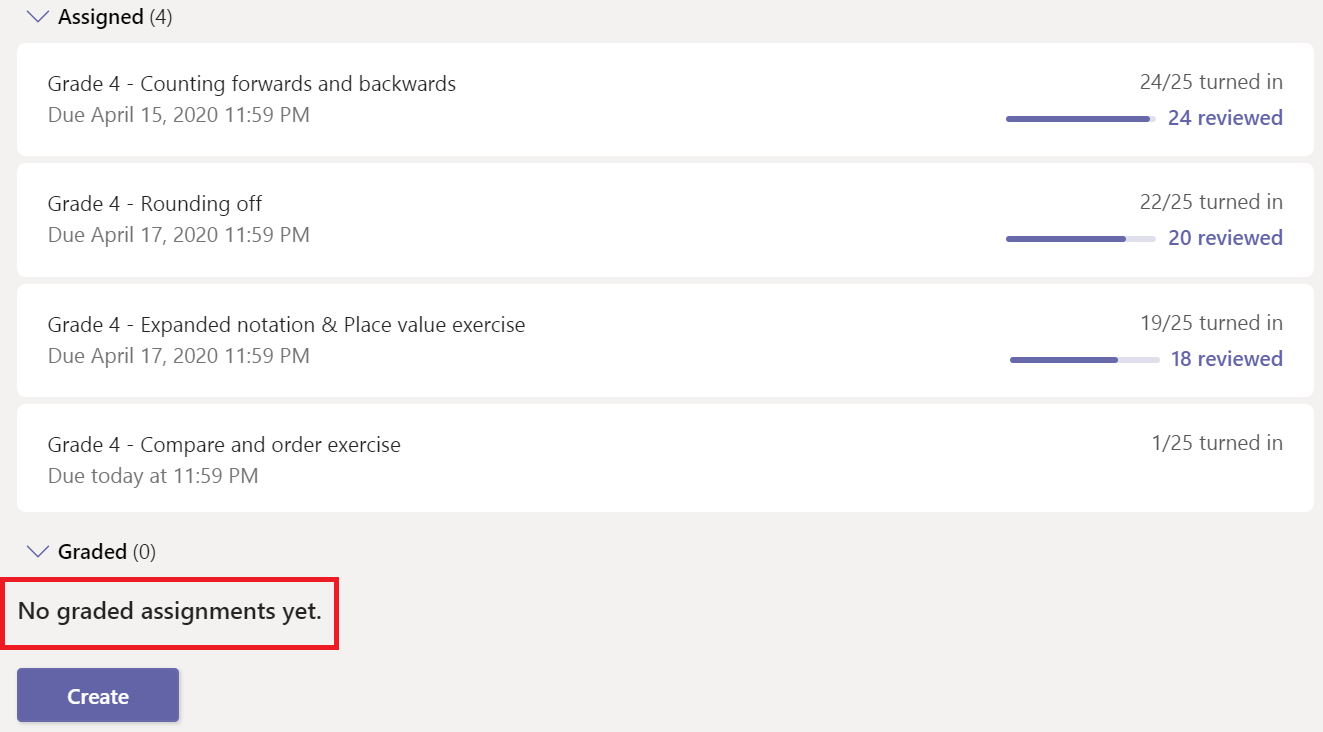Image resolution: width=1323 pixels, height=732 pixels.
Task: Click the 1/25 turned in text
Action: click(x=1217, y=443)
